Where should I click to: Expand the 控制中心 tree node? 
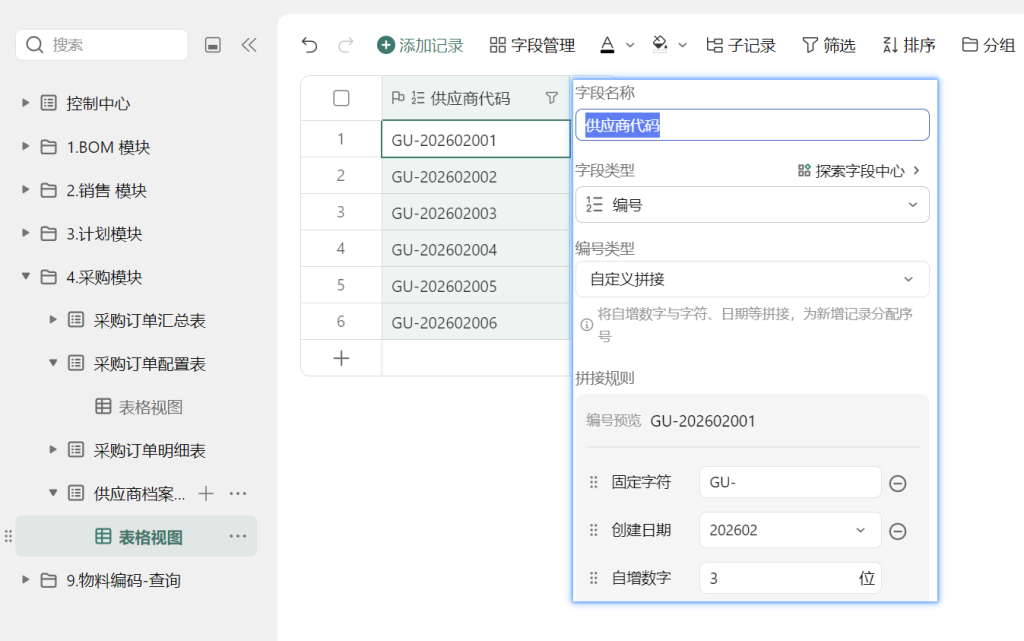point(25,102)
